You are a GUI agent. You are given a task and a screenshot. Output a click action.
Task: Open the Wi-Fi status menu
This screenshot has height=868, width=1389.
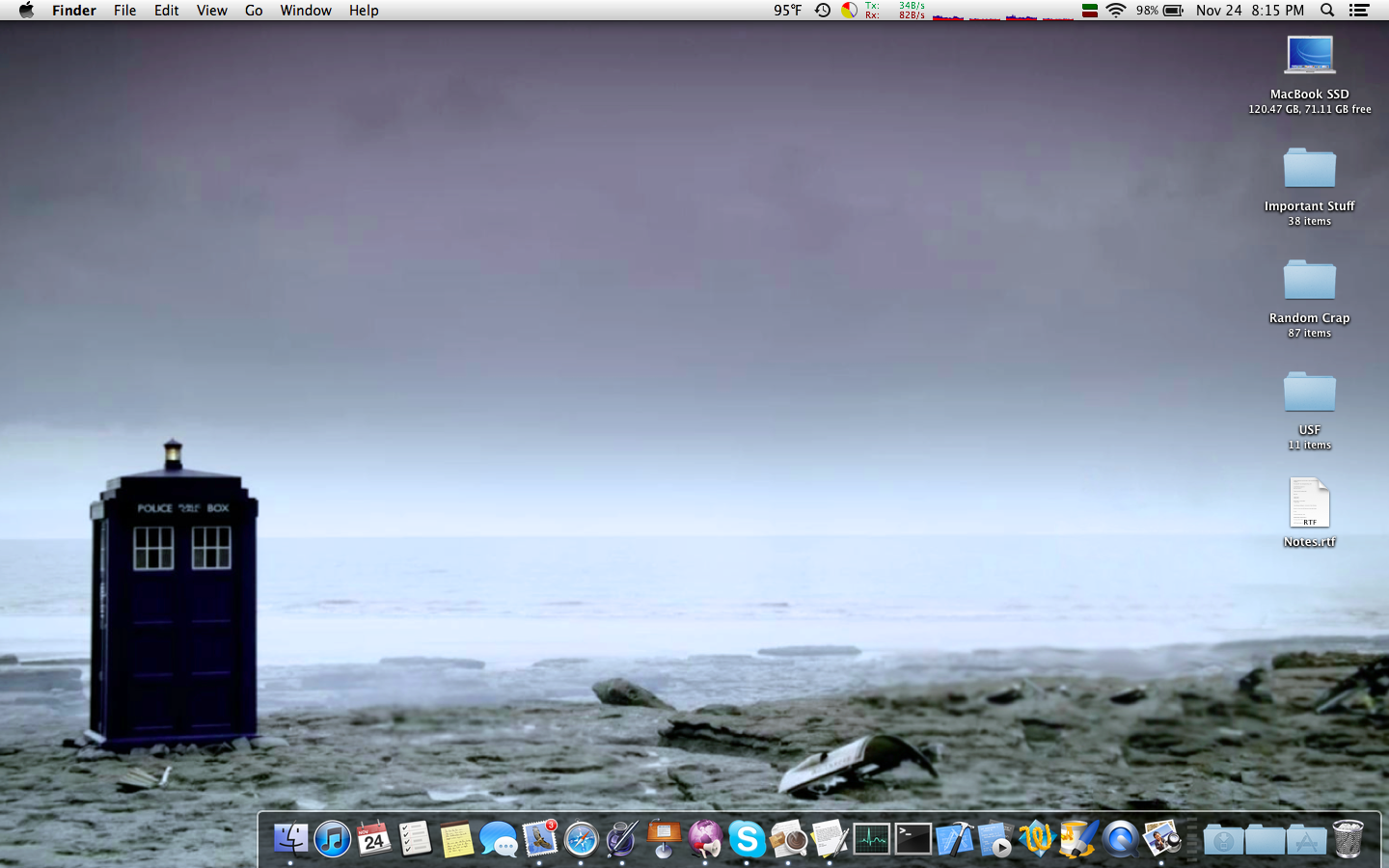(x=1116, y=10)
